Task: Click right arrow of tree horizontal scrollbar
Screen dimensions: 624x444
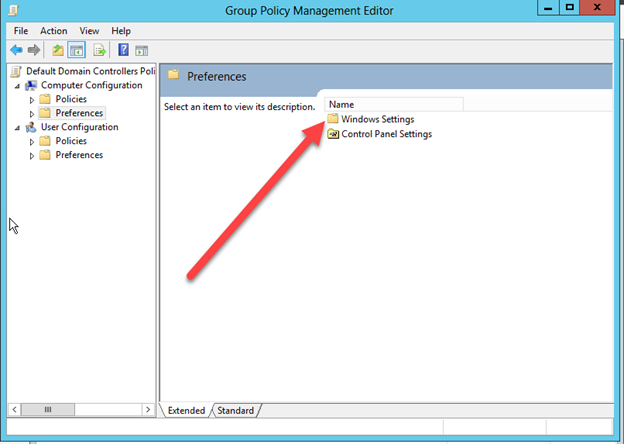Action: click(148, 409)
